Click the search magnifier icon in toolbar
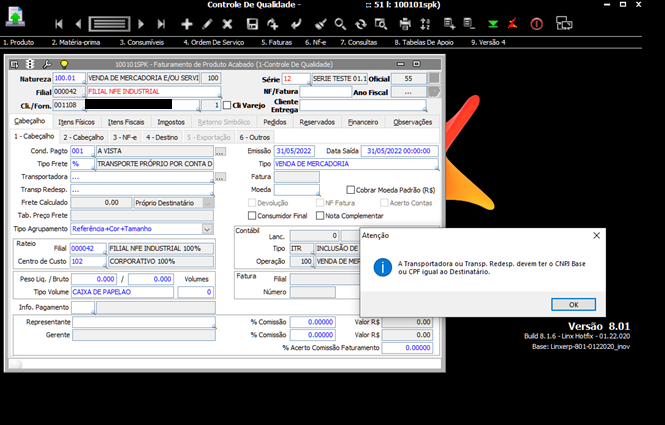Image resolution: width=665 pixels, height=425 pixels. pos(340,23)
